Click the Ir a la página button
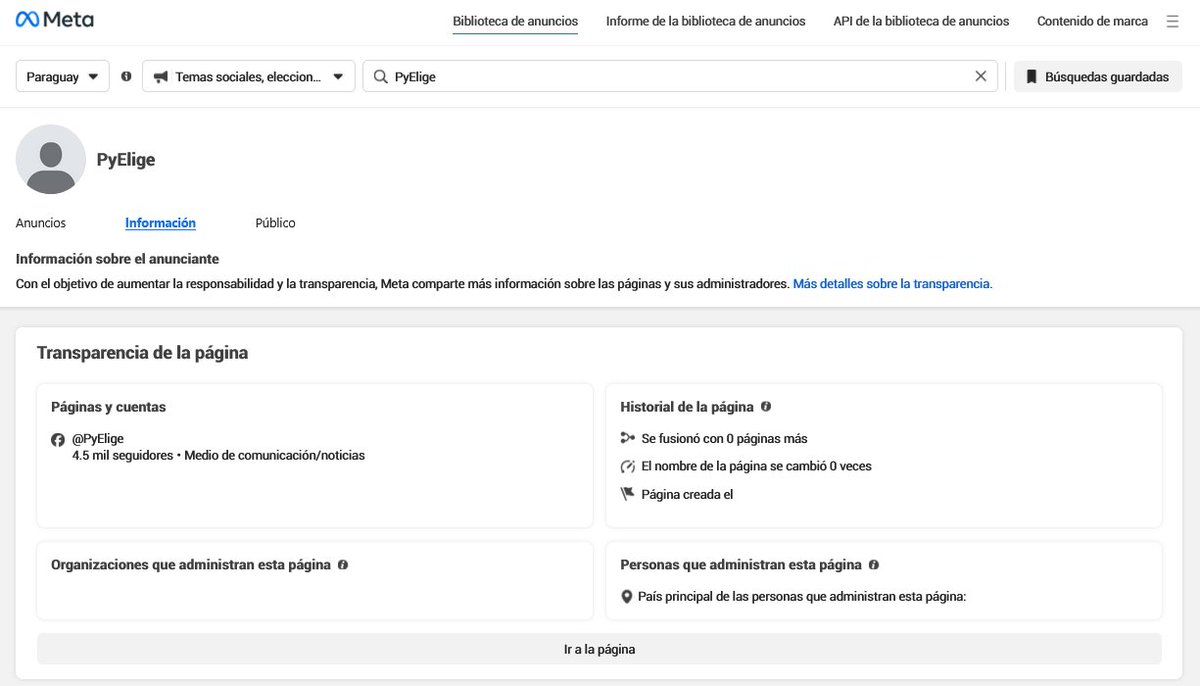This screenshot has width=1200, height=686. (x=599, y=649)
